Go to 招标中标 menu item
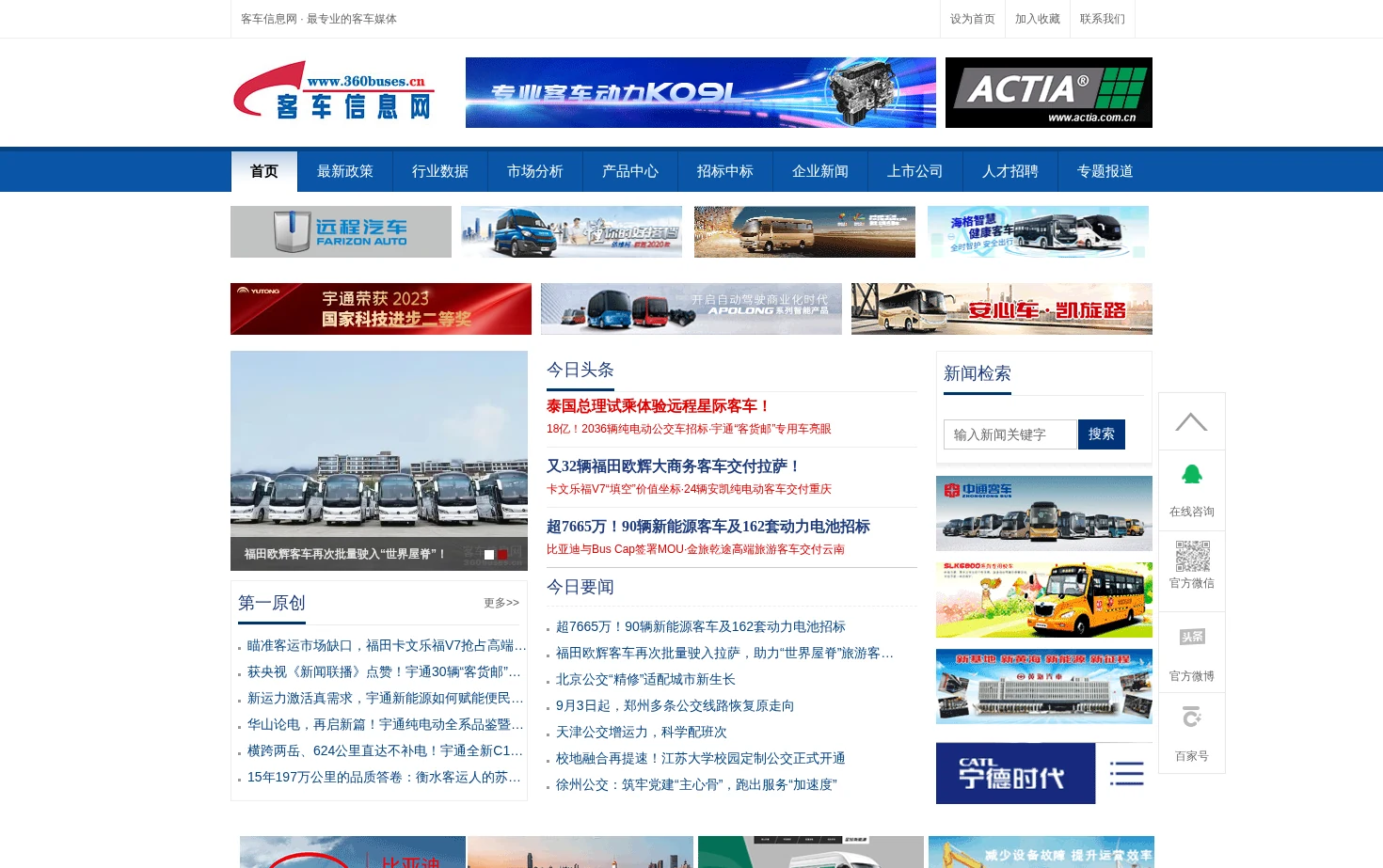 tap(725, 171)
